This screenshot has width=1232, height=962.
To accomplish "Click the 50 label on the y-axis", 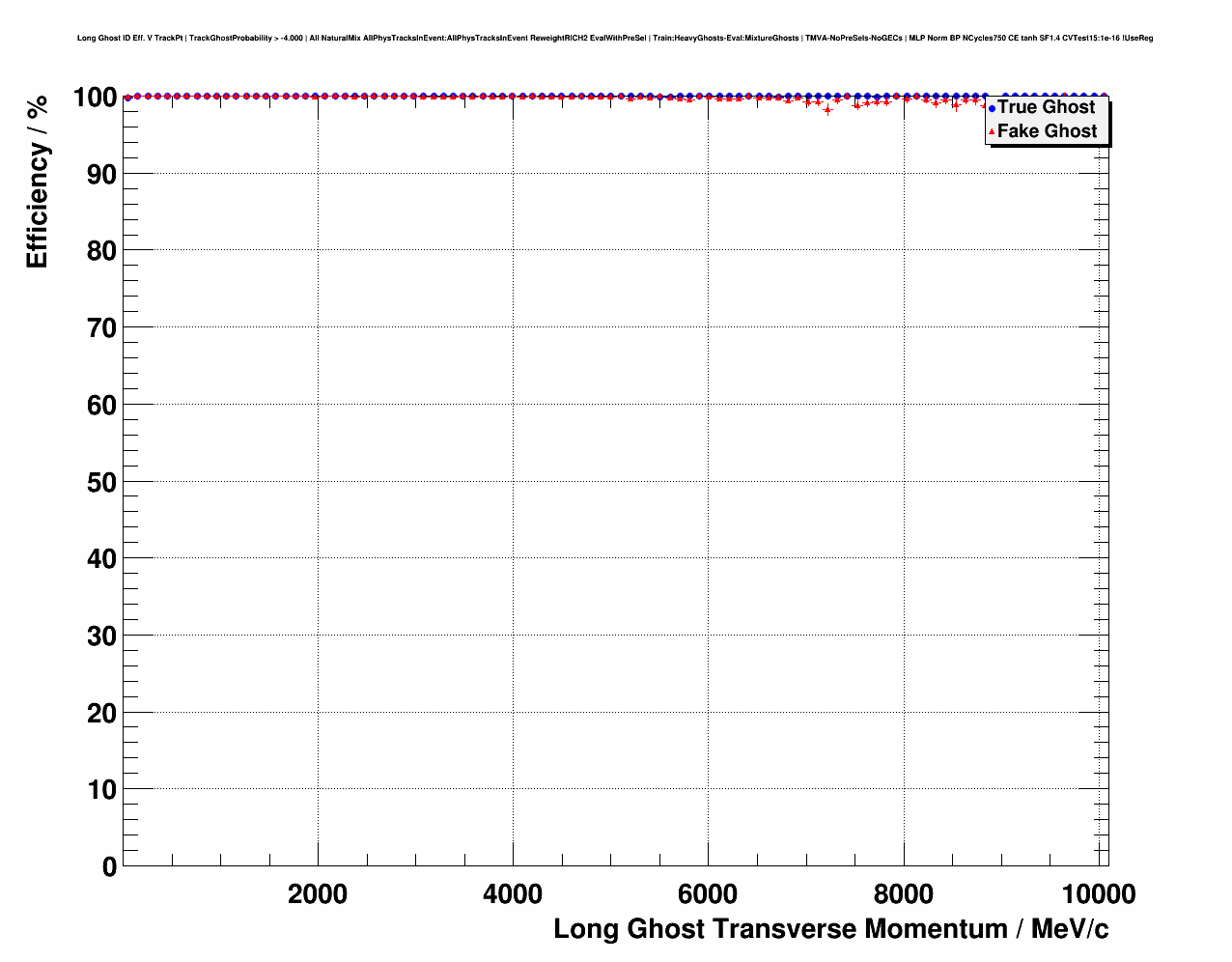I will pyautogui.click(x=101, y=482).
